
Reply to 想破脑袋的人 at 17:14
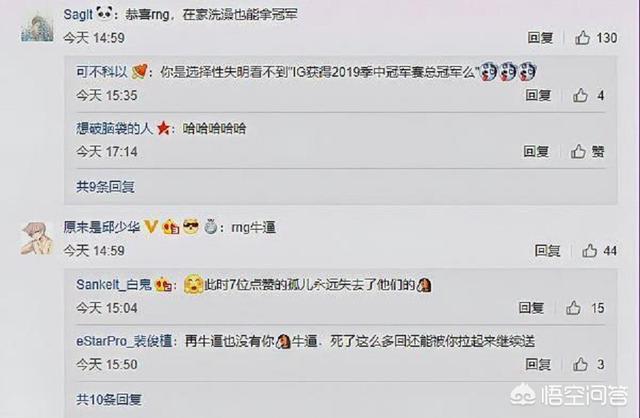click(x=536, y=152)
